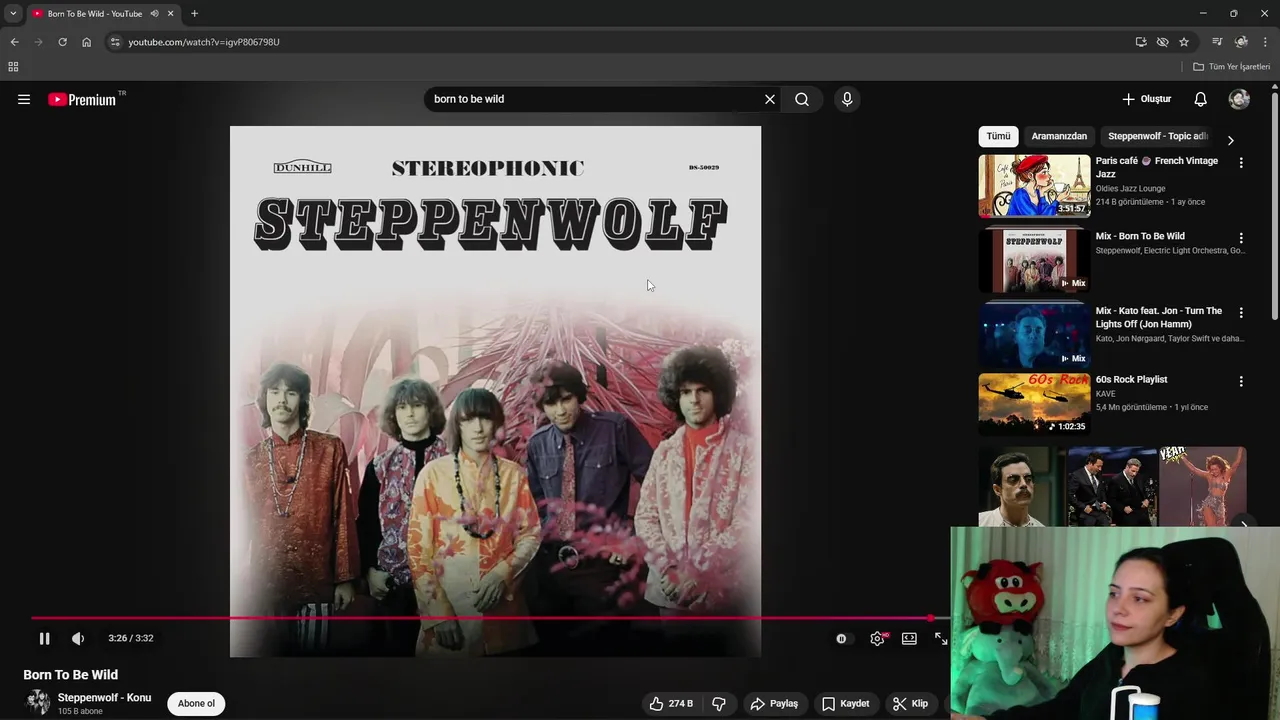
Task: Go to the browser home page icon
Action: [x=86, y=42]
